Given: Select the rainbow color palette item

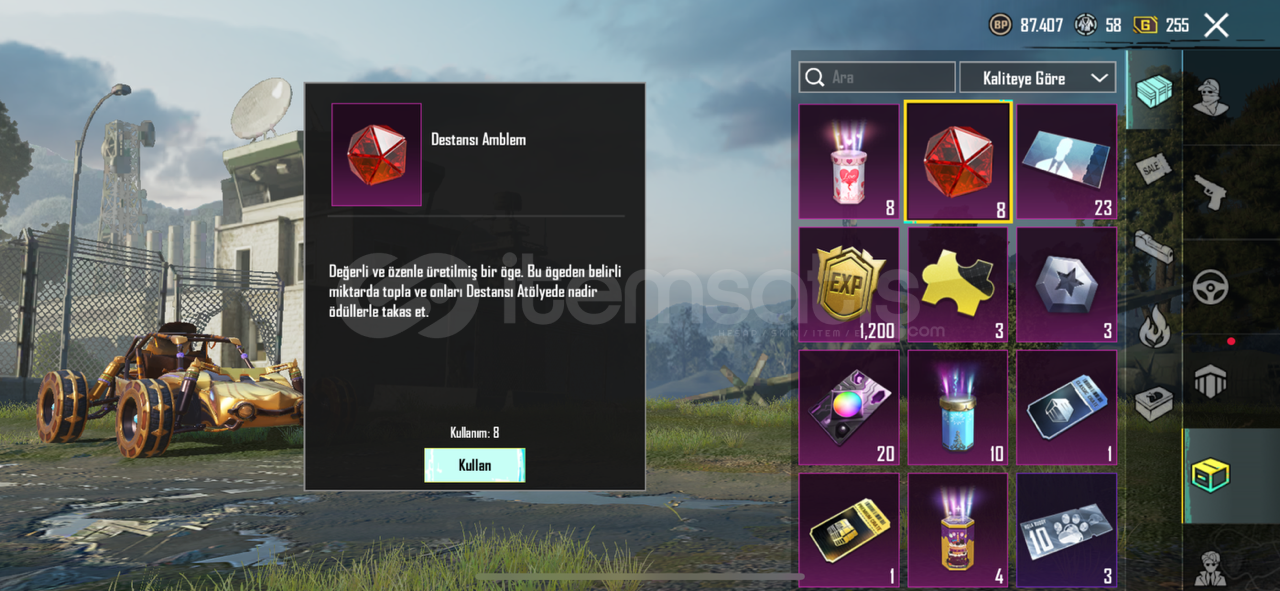Looking at the screenshot, I should 848,408.
